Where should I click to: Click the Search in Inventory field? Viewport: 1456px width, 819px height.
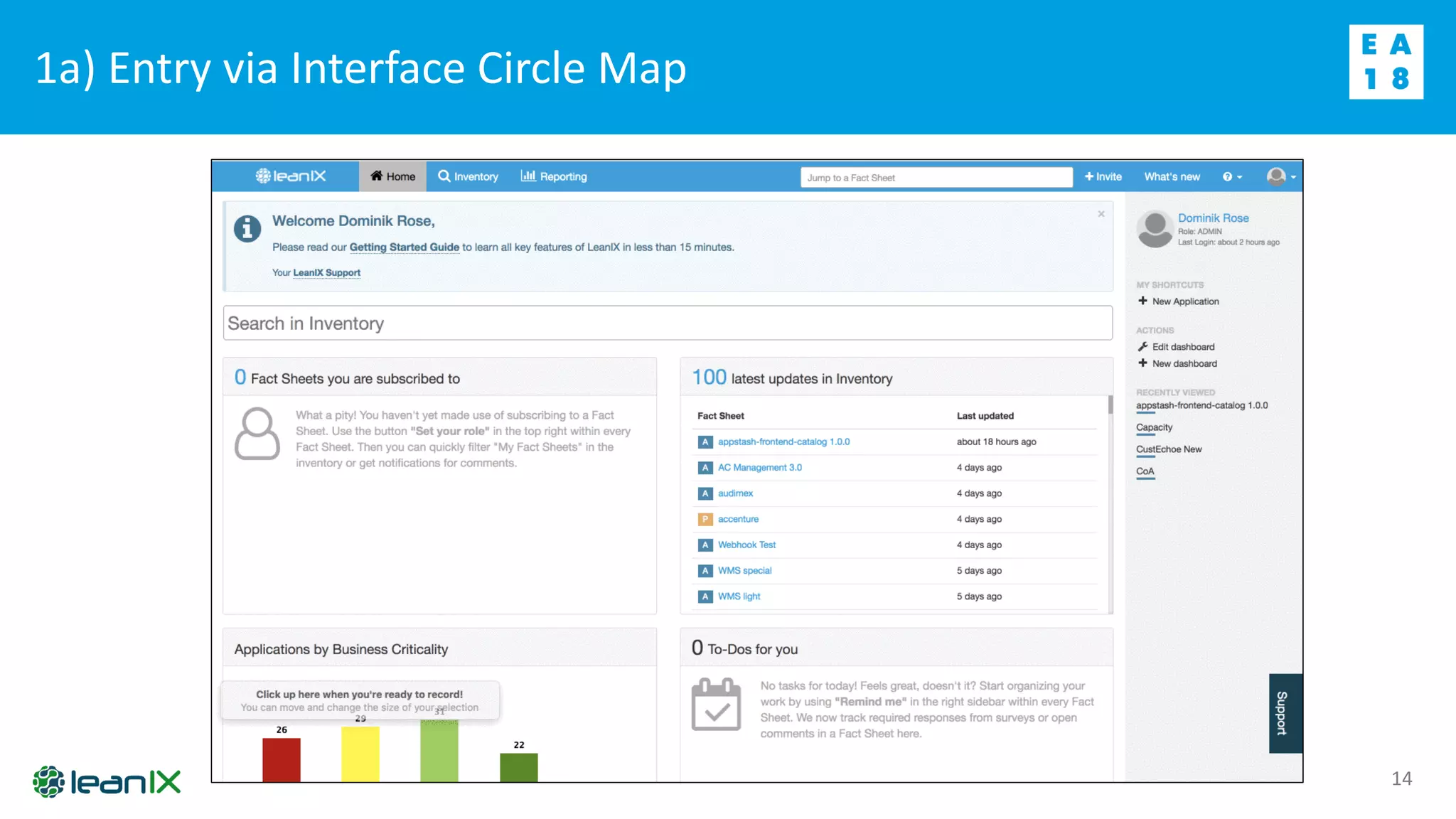pos(668,323)
